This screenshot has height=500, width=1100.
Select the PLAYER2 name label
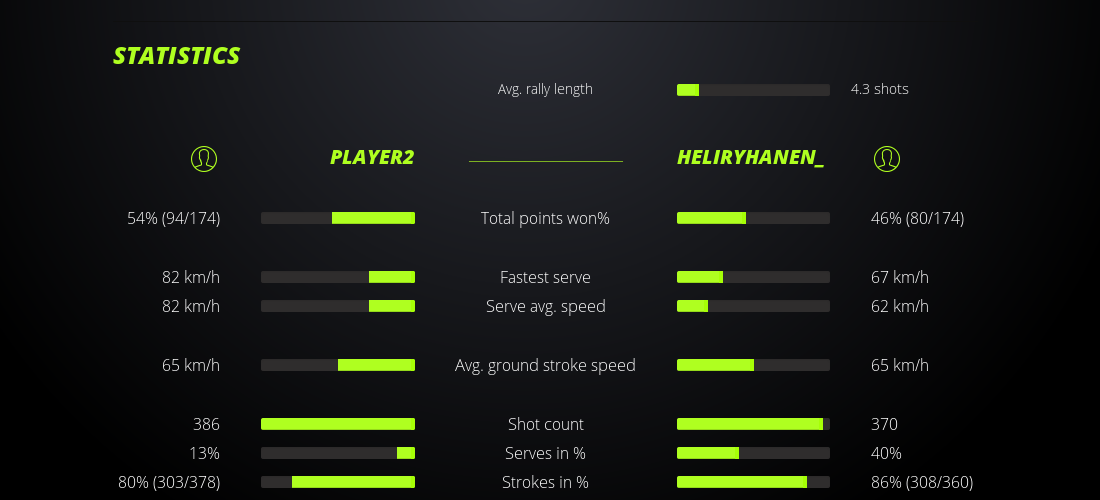coord(372,158)
